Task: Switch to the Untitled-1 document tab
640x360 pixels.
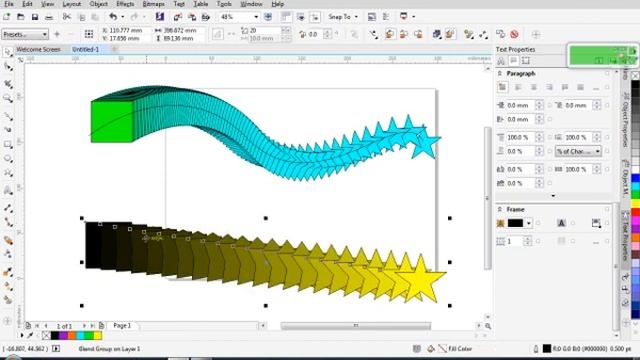Action: [x=85, y=49]
